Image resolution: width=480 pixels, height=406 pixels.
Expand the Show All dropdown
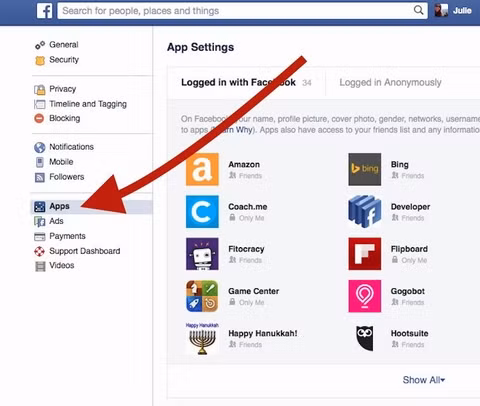click(x=424, y=380)
